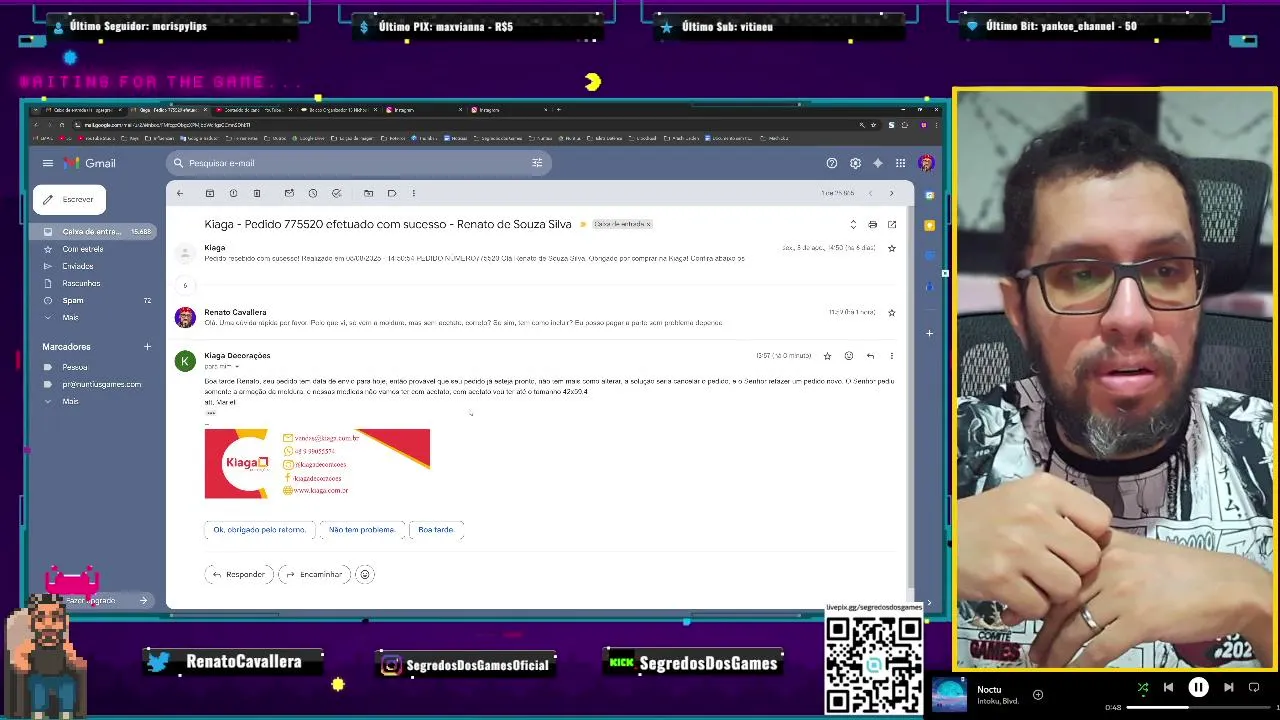Toggle shuffle in music player
This screenshot has height=720, width=1280.
(1143, 687)
